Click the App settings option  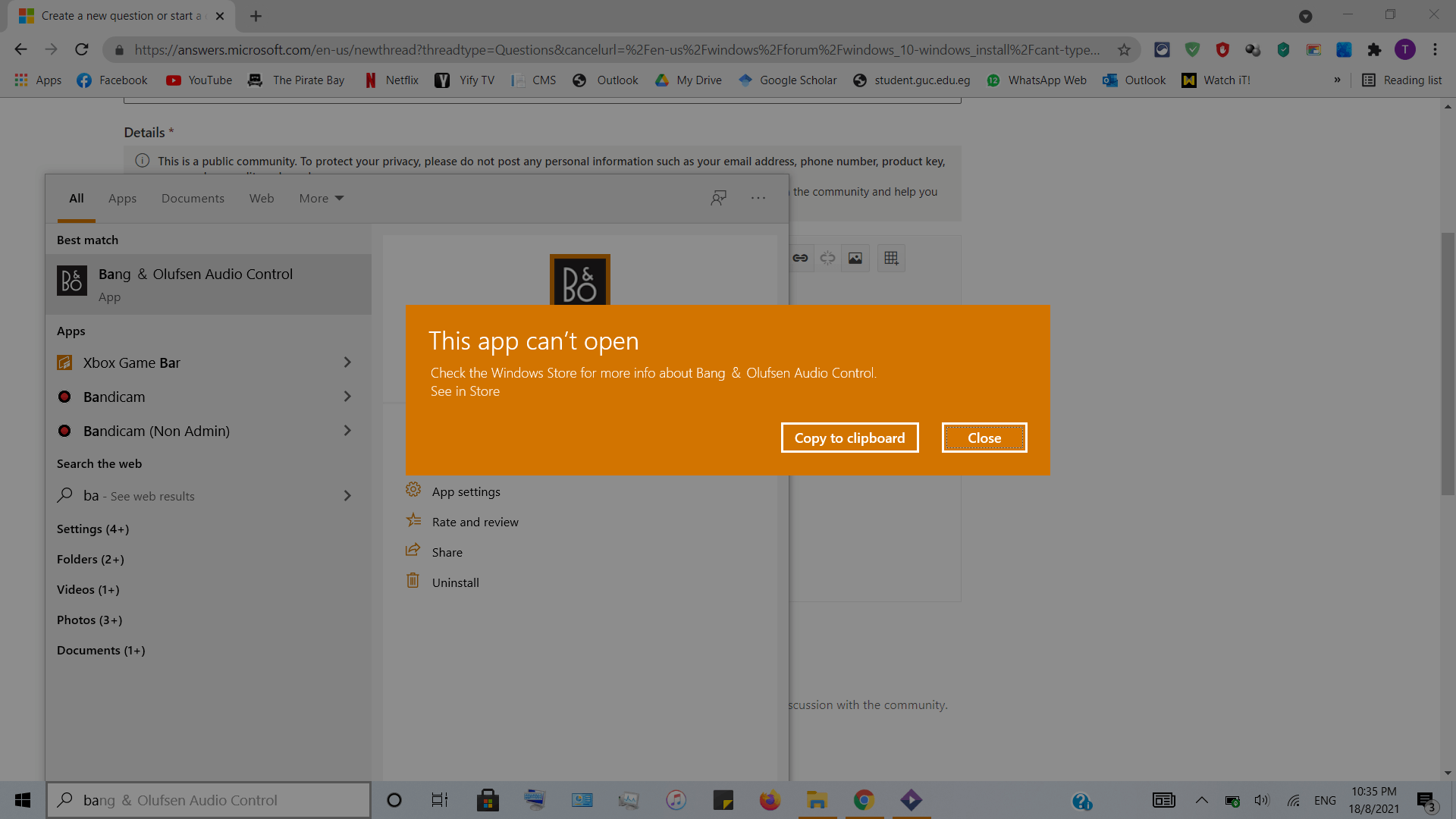[x=466, y=491]
